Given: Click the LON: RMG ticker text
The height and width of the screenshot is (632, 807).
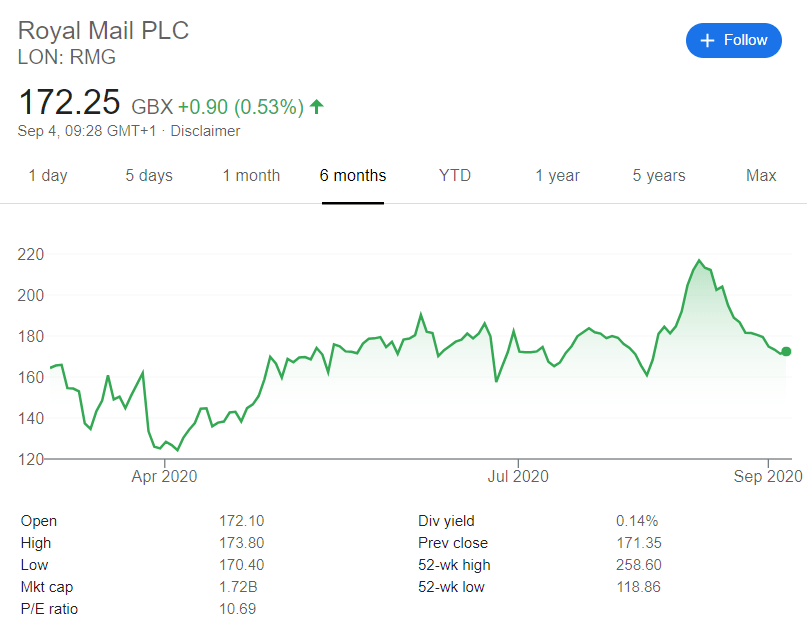Looking at the screenshot, I should (67, 57).
